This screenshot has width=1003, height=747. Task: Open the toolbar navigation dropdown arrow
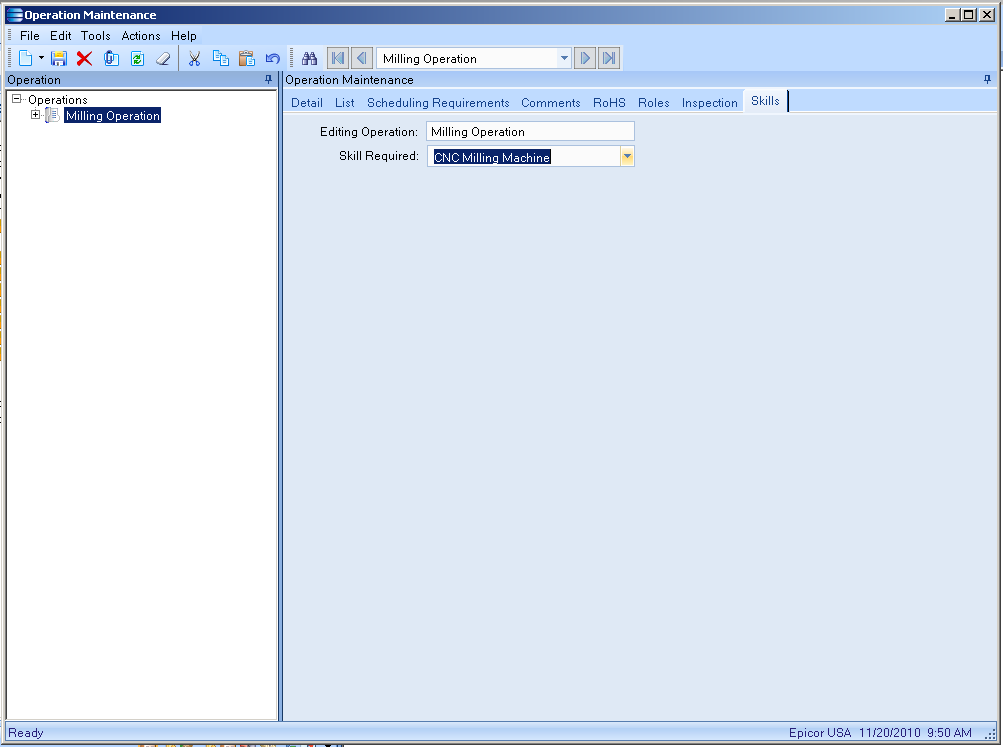[x=564, y=58]
